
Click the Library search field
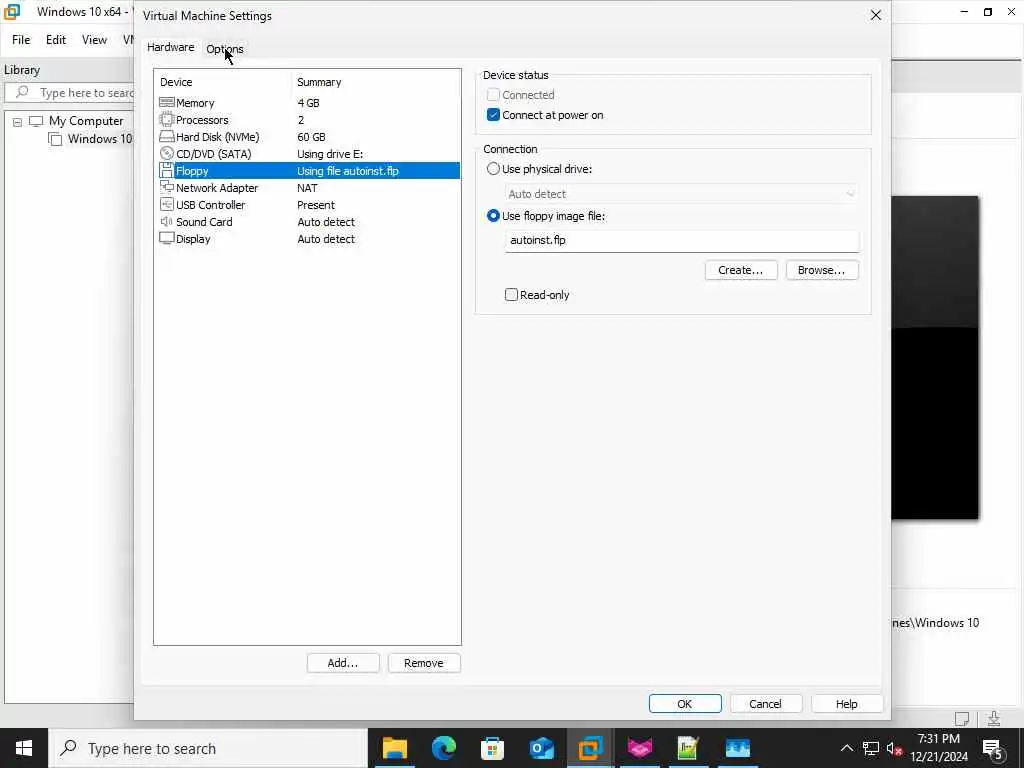69,92
